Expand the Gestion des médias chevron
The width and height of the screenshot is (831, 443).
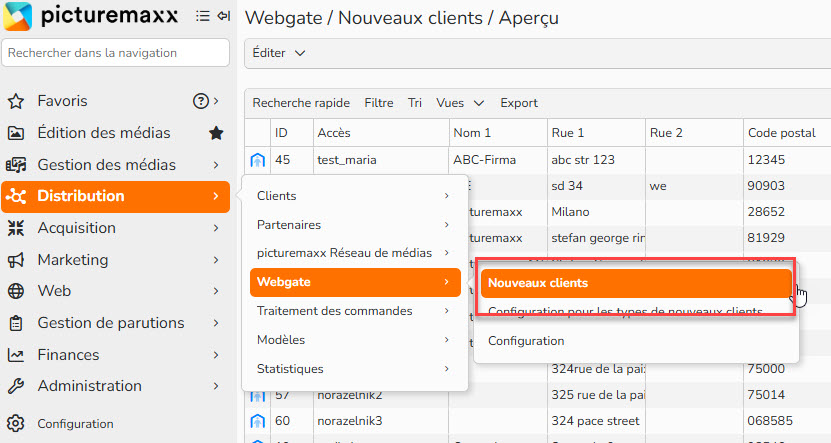click(x=216, y=165)
